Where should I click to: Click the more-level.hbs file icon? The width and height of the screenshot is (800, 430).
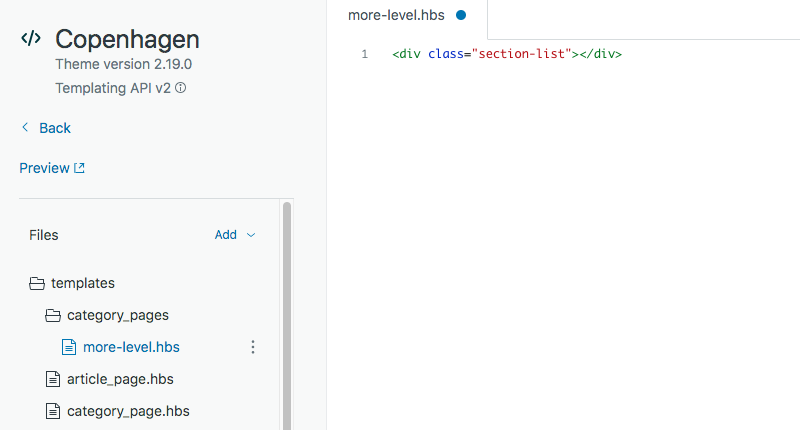[69, 347]
